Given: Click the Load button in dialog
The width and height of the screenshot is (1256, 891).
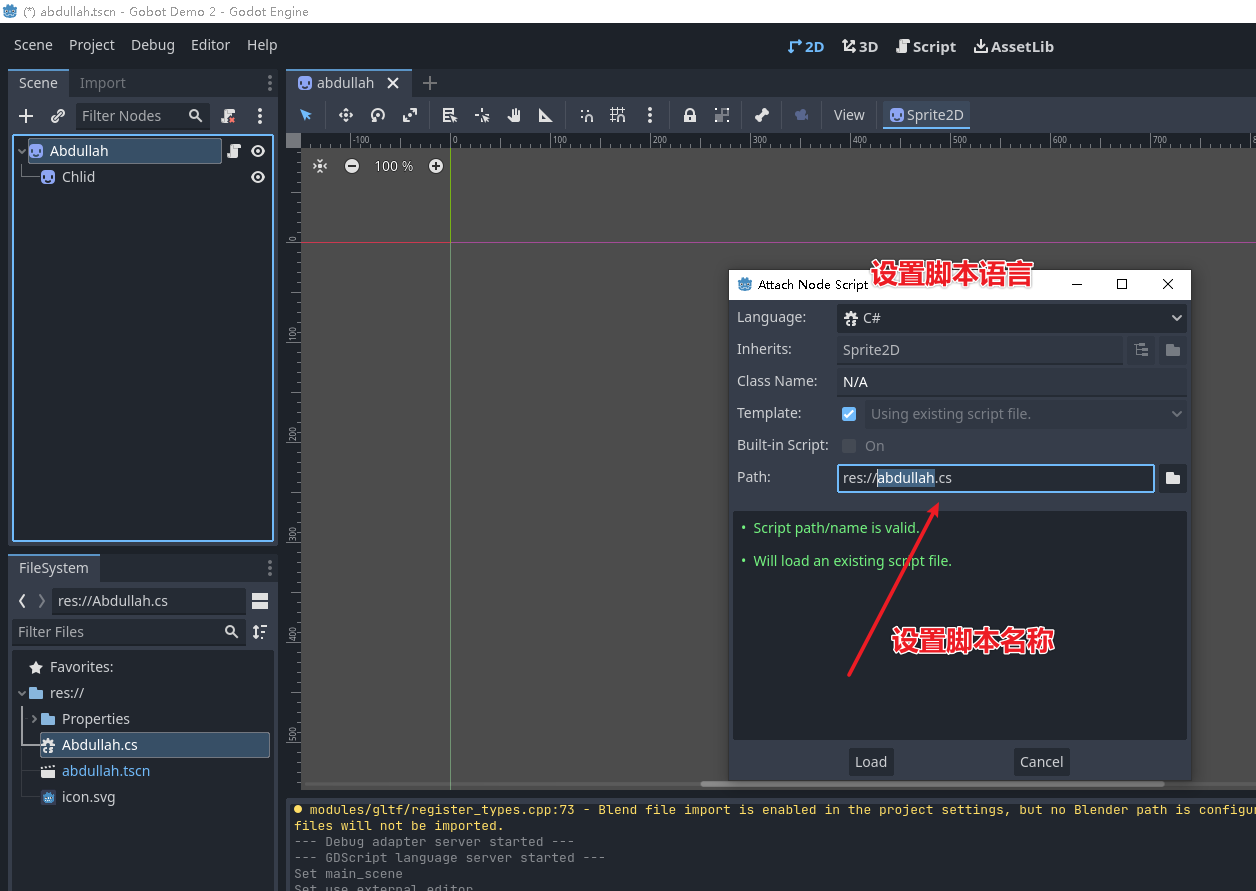Looking at the screenshot, I should tap(870, 762).
